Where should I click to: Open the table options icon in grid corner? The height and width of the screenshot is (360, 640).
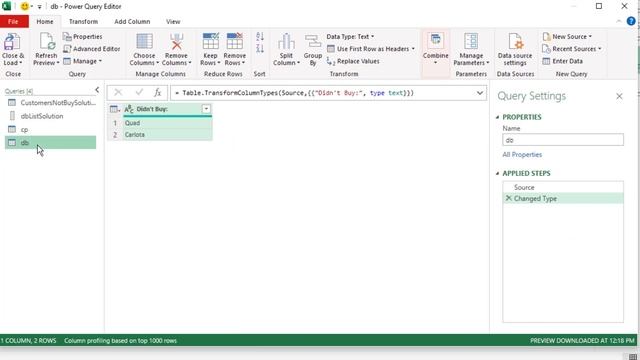pos(115,109)
